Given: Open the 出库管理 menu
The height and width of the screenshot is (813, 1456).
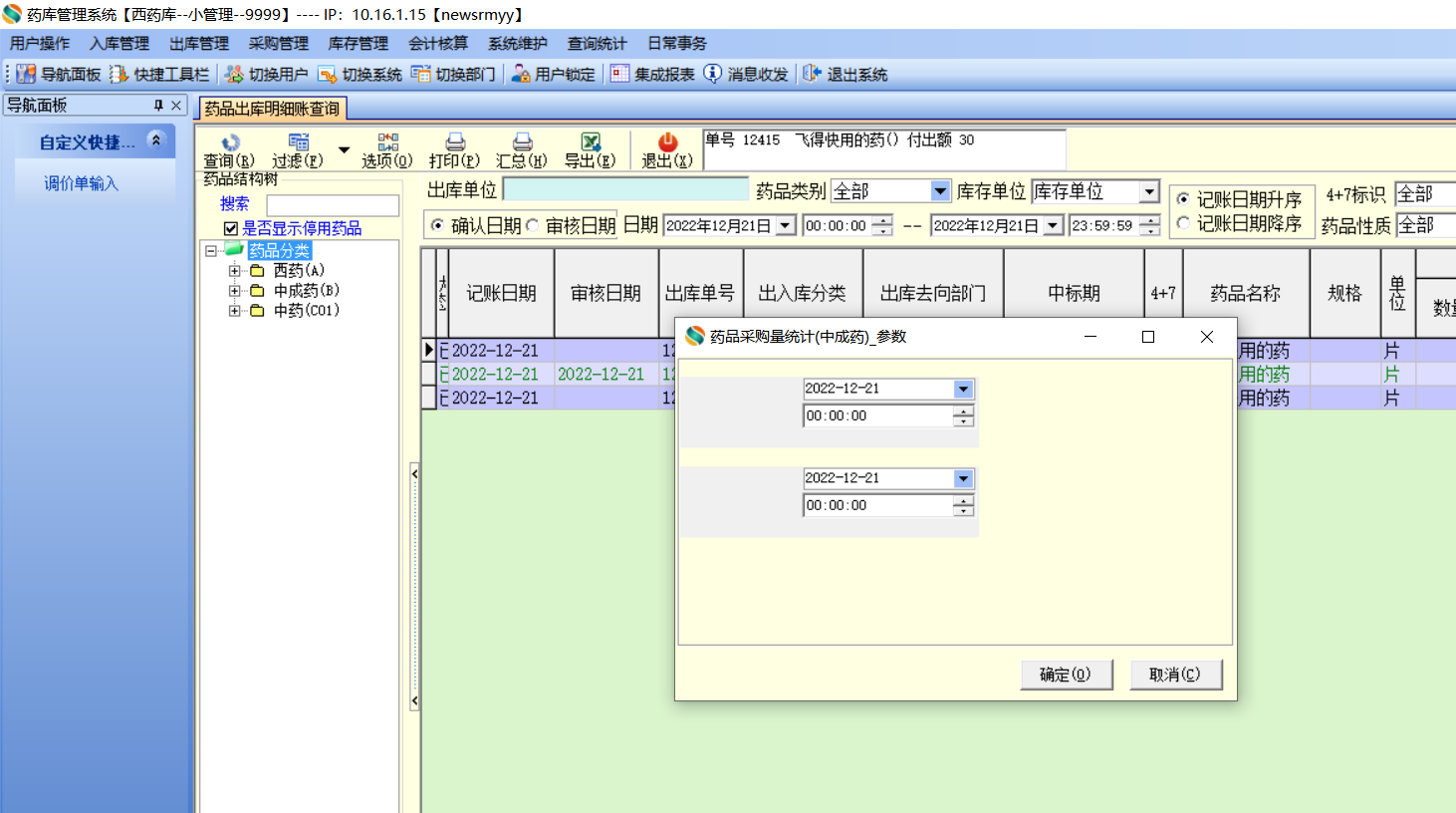Looking at the screenshot, I should 199,44.
